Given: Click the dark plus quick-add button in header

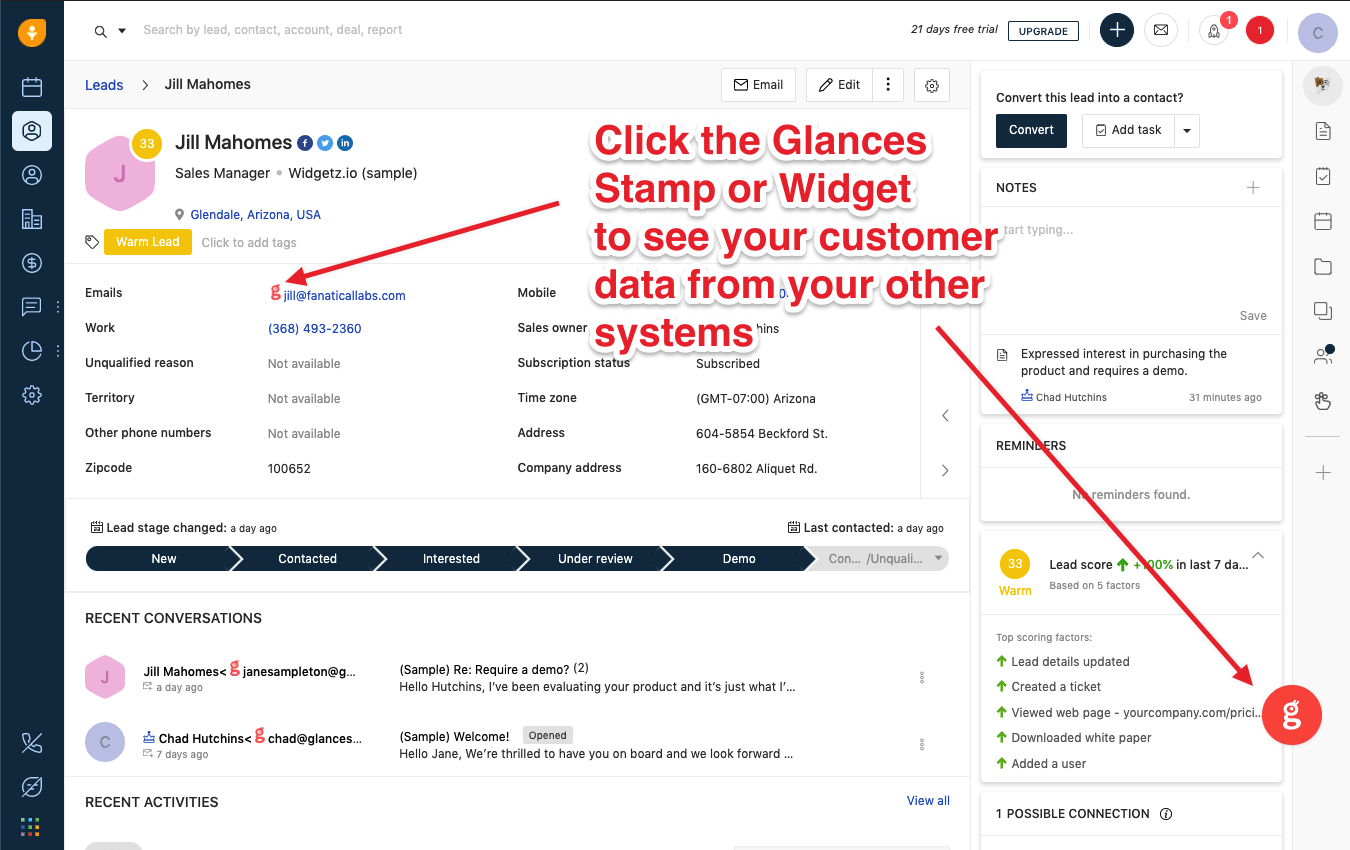Looking at the screenshot, I should (1117, 30).
